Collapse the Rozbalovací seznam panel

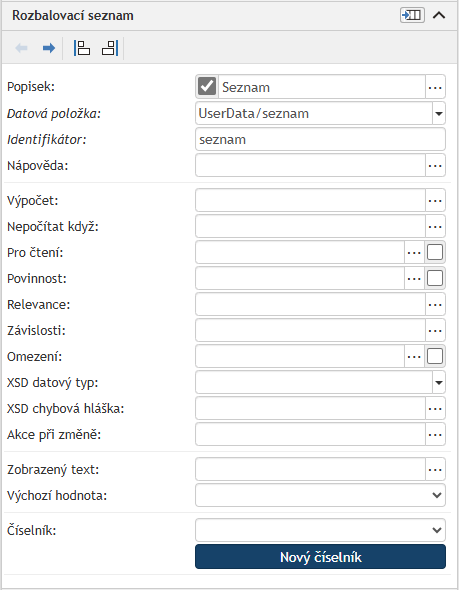point(439,15)
